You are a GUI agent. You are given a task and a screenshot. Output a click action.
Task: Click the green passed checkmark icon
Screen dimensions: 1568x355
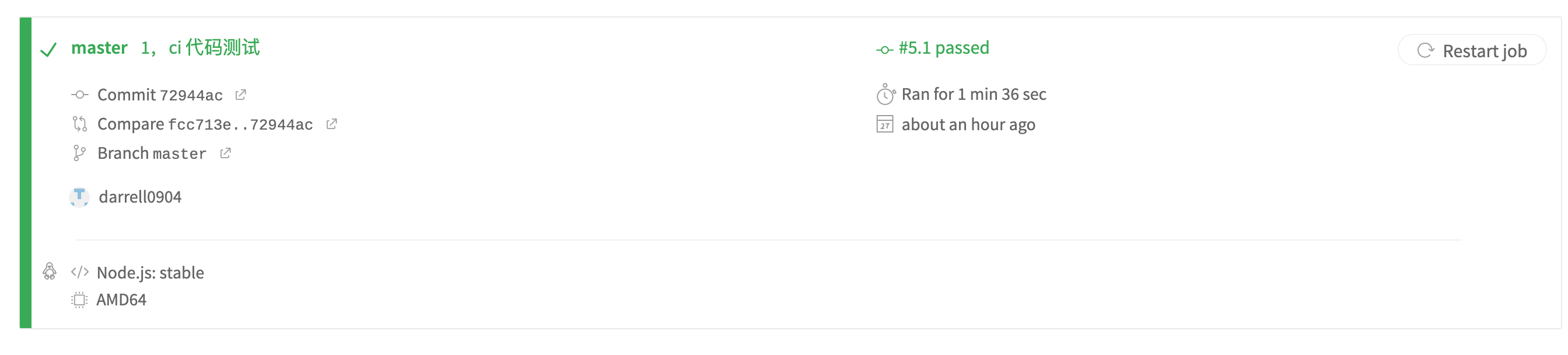(48, 49)
